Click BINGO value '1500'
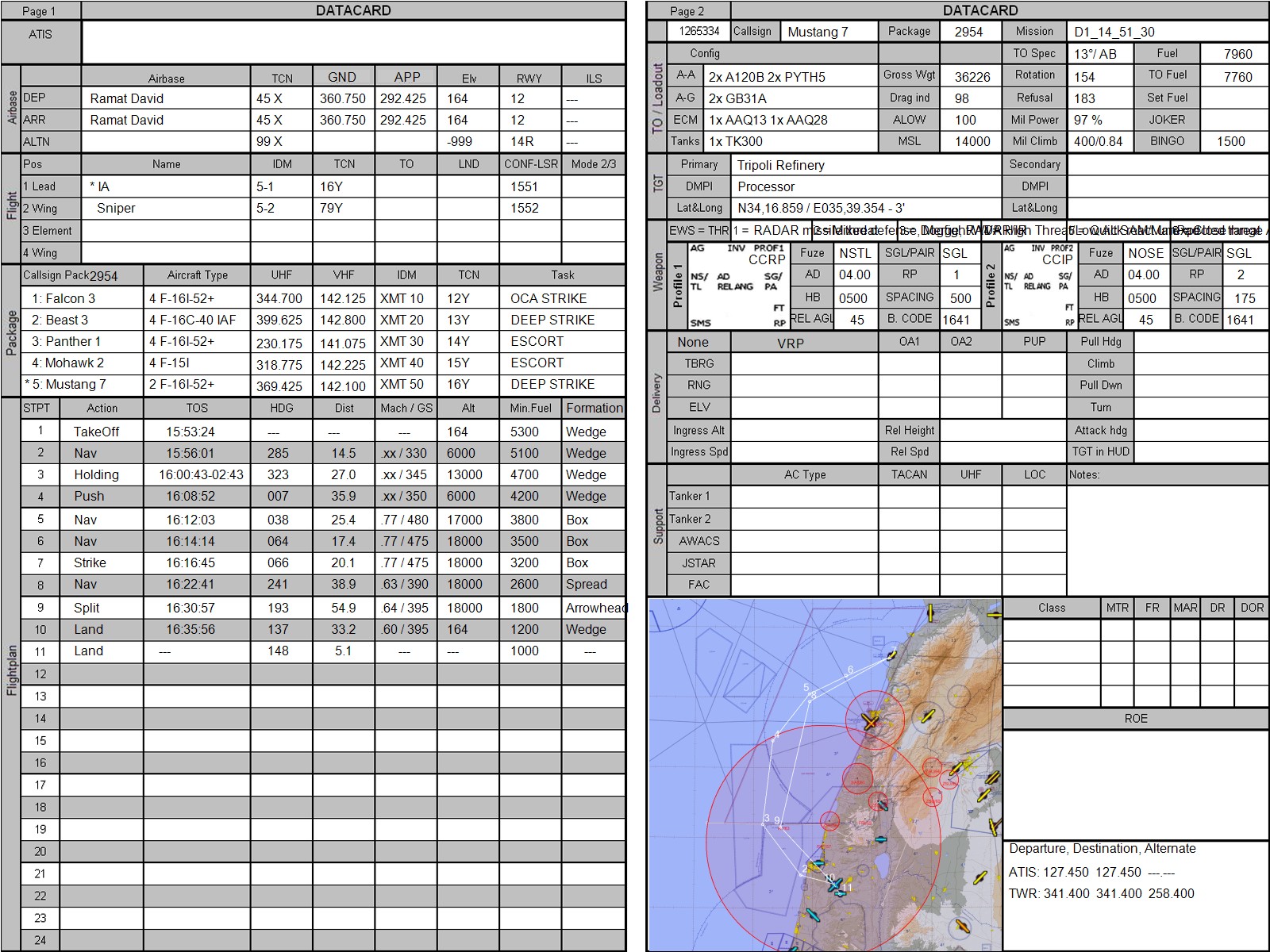The image size is (1270, 952). pos(1230,141)
